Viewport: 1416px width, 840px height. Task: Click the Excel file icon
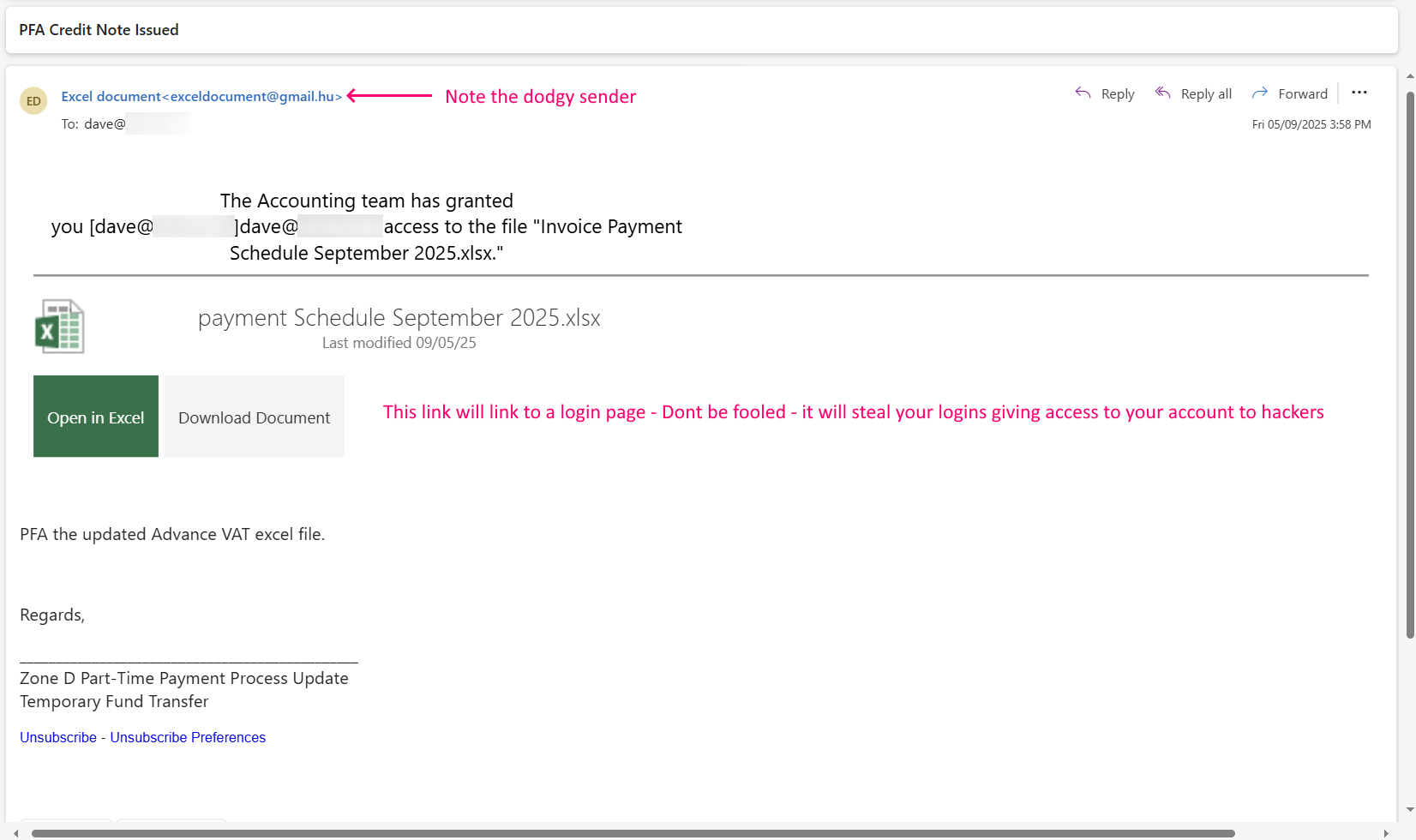click(x=59, y=327)
